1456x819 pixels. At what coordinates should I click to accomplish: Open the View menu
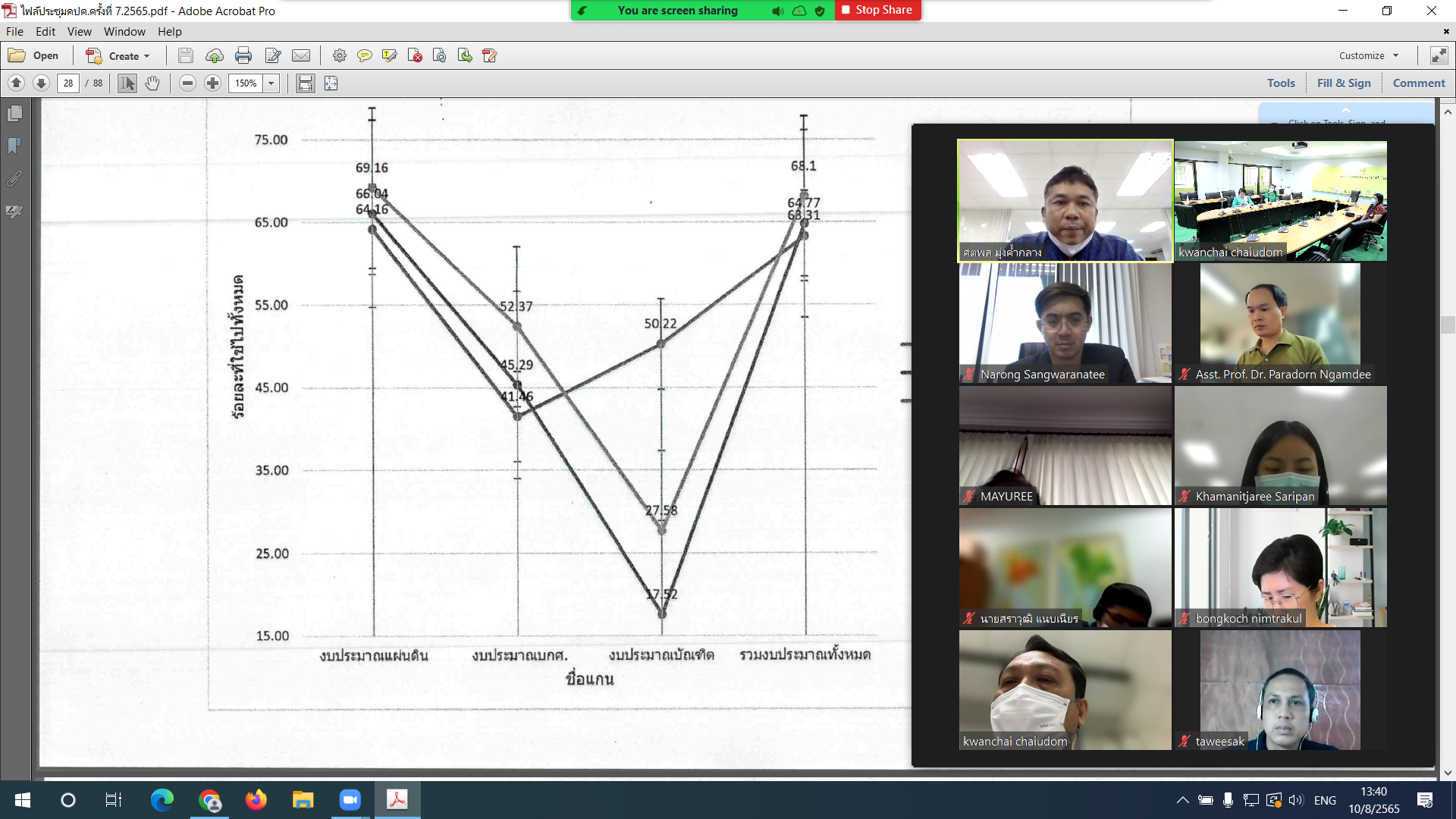click(79, 32)
